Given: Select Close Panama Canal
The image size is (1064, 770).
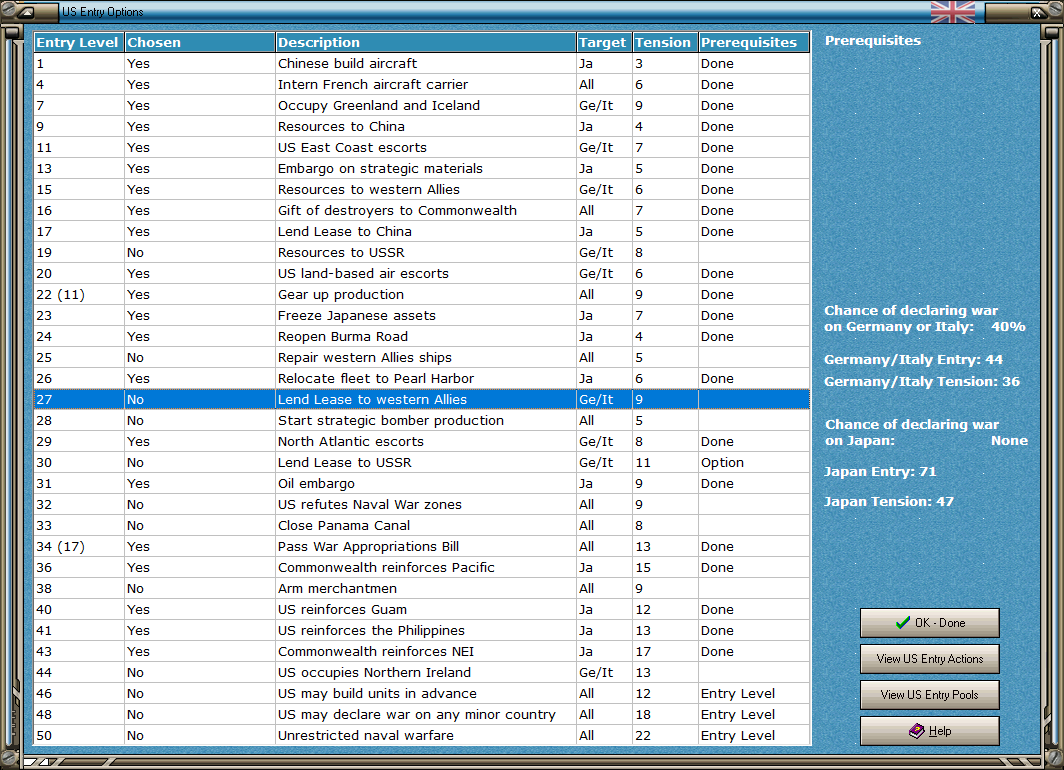Looking at the screenshot, I should point(421,526).
